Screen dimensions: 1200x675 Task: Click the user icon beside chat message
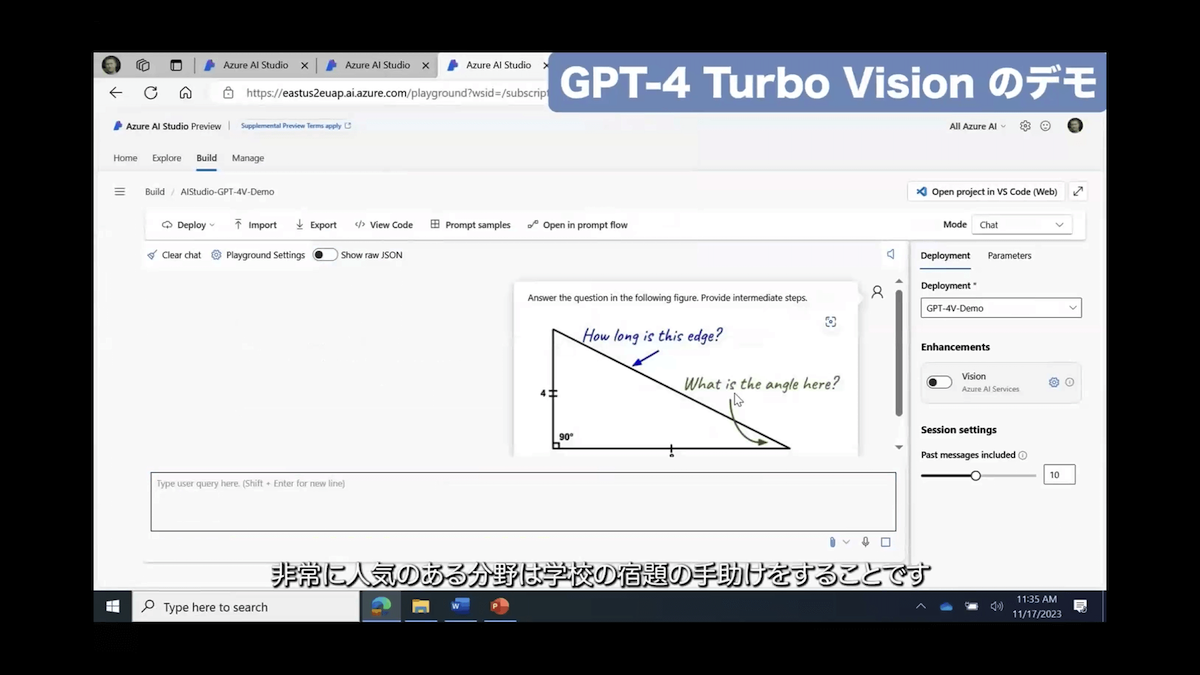coord(877,292)
